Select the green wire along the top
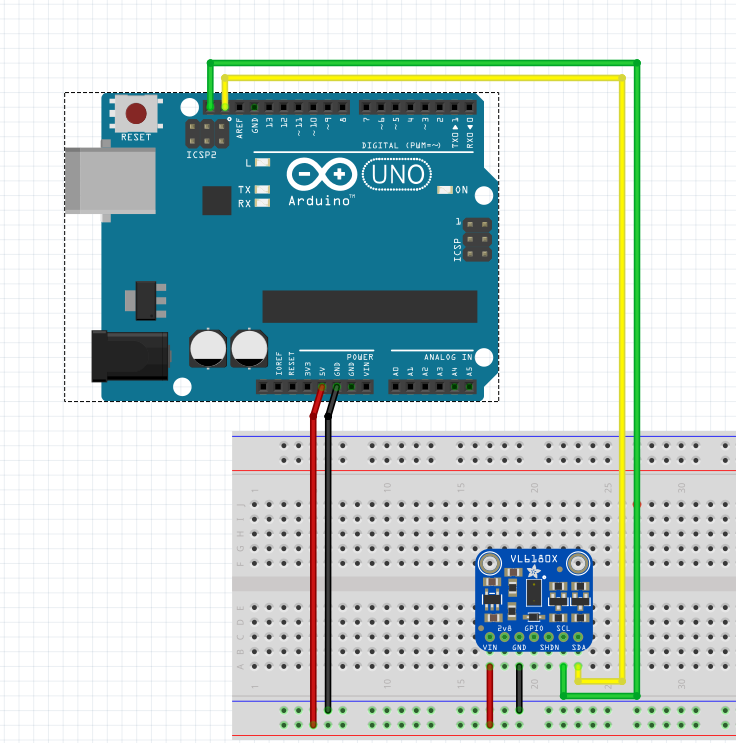This screenshot has width=736, height=743. pyautogui.click(x=420, y=62)
